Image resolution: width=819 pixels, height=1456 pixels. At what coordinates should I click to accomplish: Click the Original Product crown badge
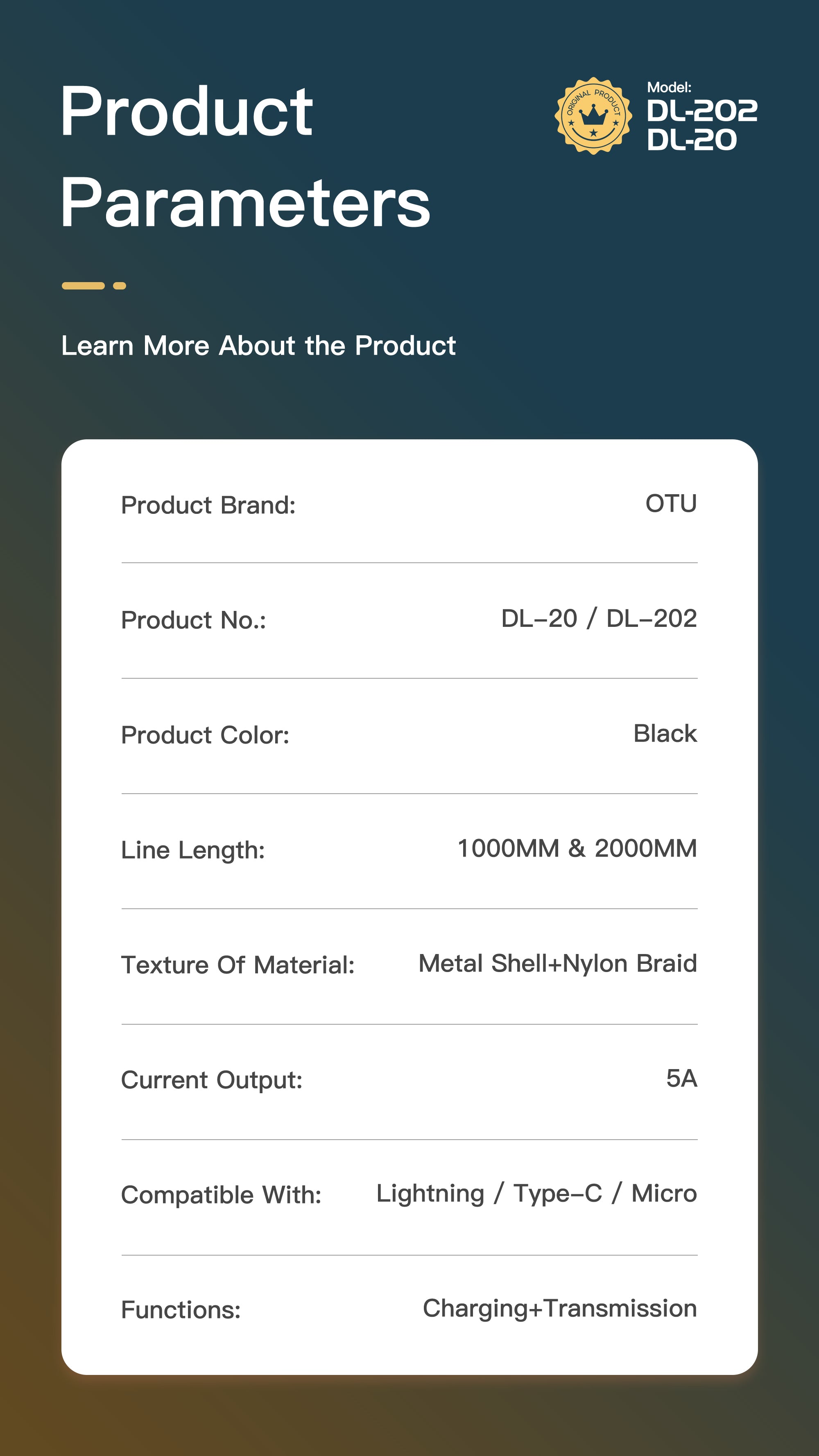click(x=593, y=116)
